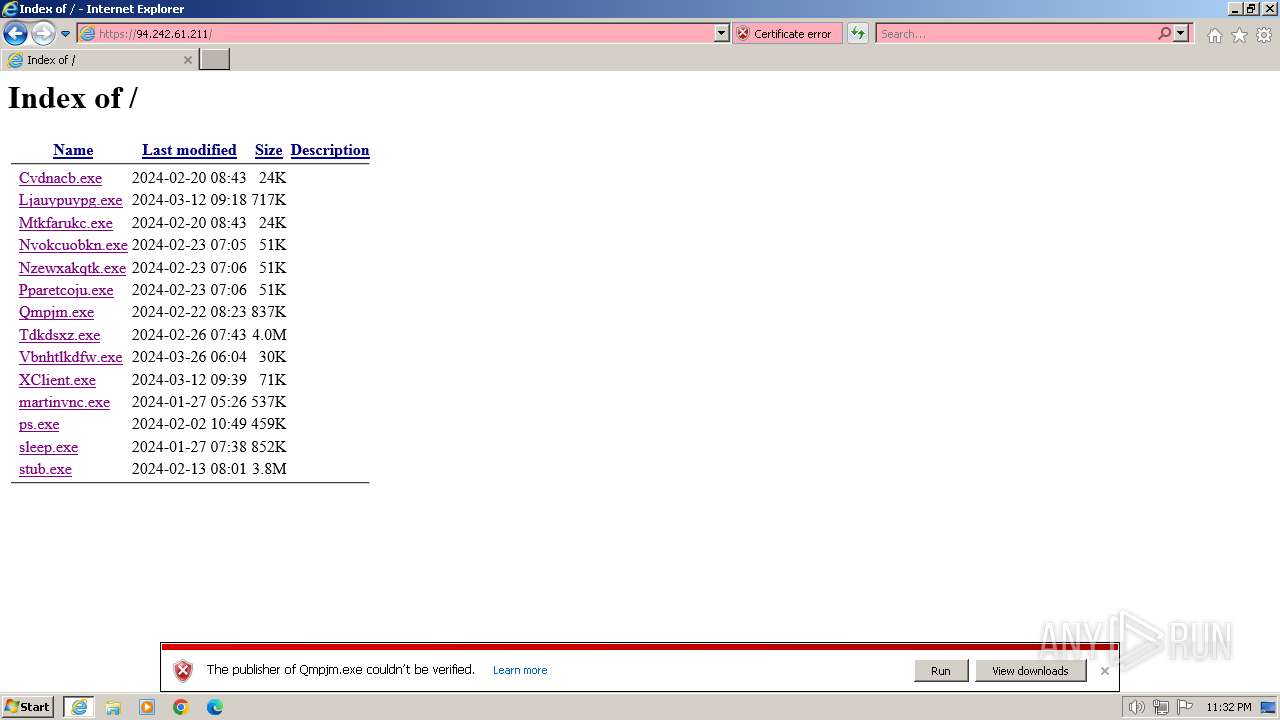The height and width of the screenshot is (720, 1280).
Task: Sort listing by Size column
Action: coord(268,150)
